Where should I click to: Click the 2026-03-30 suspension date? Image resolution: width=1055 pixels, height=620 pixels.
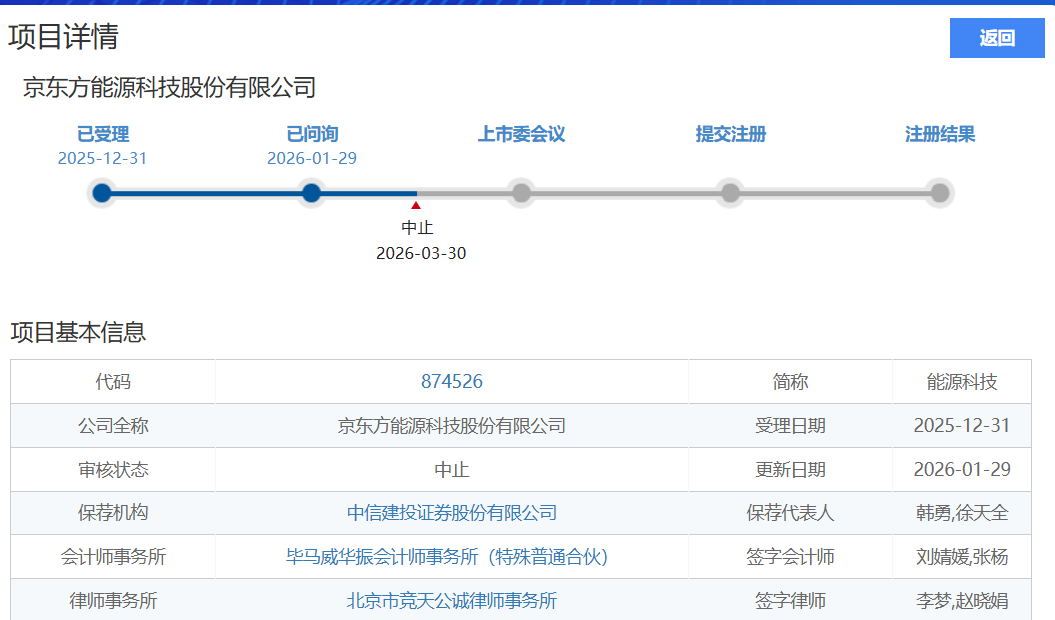421,253
